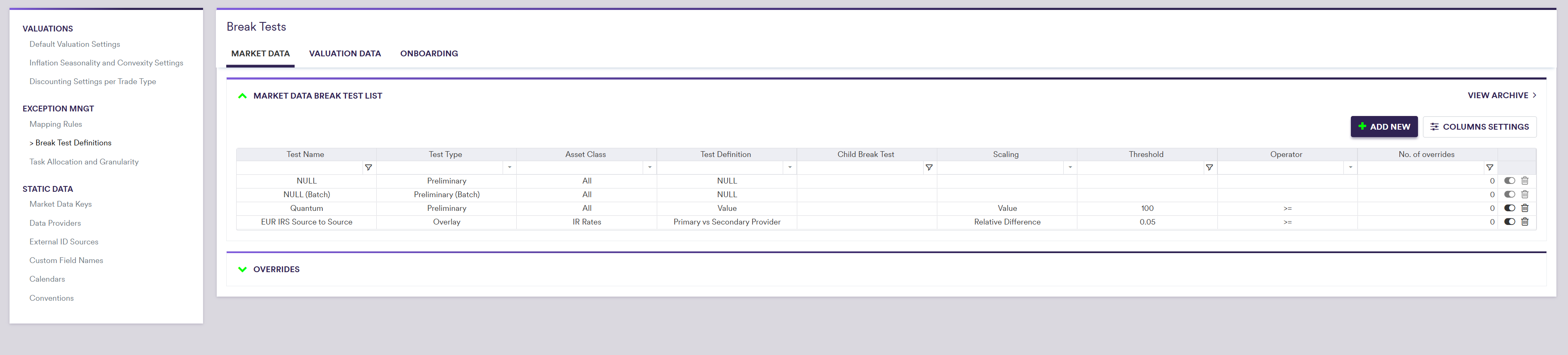Image resolution: width=1568 pixels, height=355 pixels.
Task: Delete the Quantum break test row
Action: pos(1524,208)
